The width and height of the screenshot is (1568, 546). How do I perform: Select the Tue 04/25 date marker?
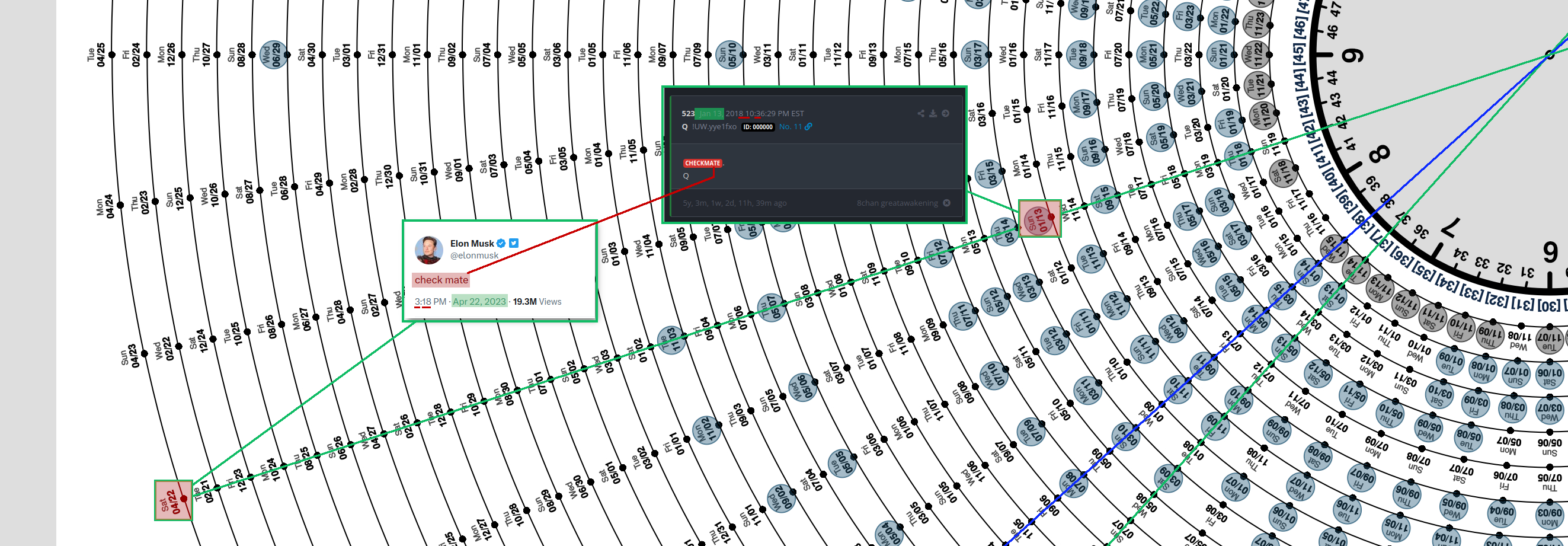coord(96,55)
